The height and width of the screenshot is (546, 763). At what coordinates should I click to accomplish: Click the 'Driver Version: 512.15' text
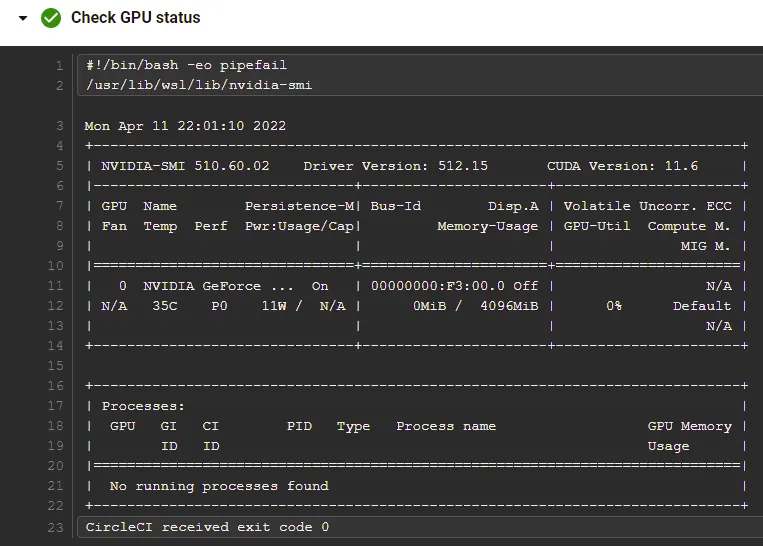[x=395, y=166]
